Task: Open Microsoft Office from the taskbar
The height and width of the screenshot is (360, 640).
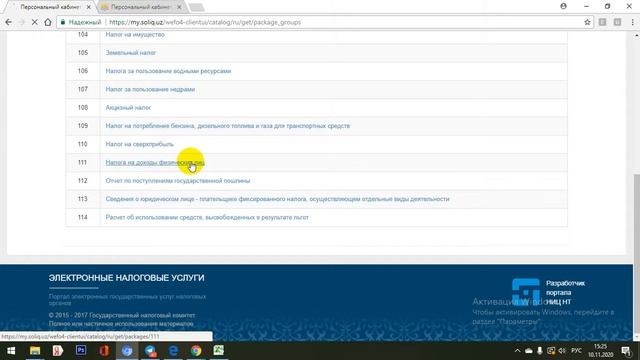Action: 104,351
